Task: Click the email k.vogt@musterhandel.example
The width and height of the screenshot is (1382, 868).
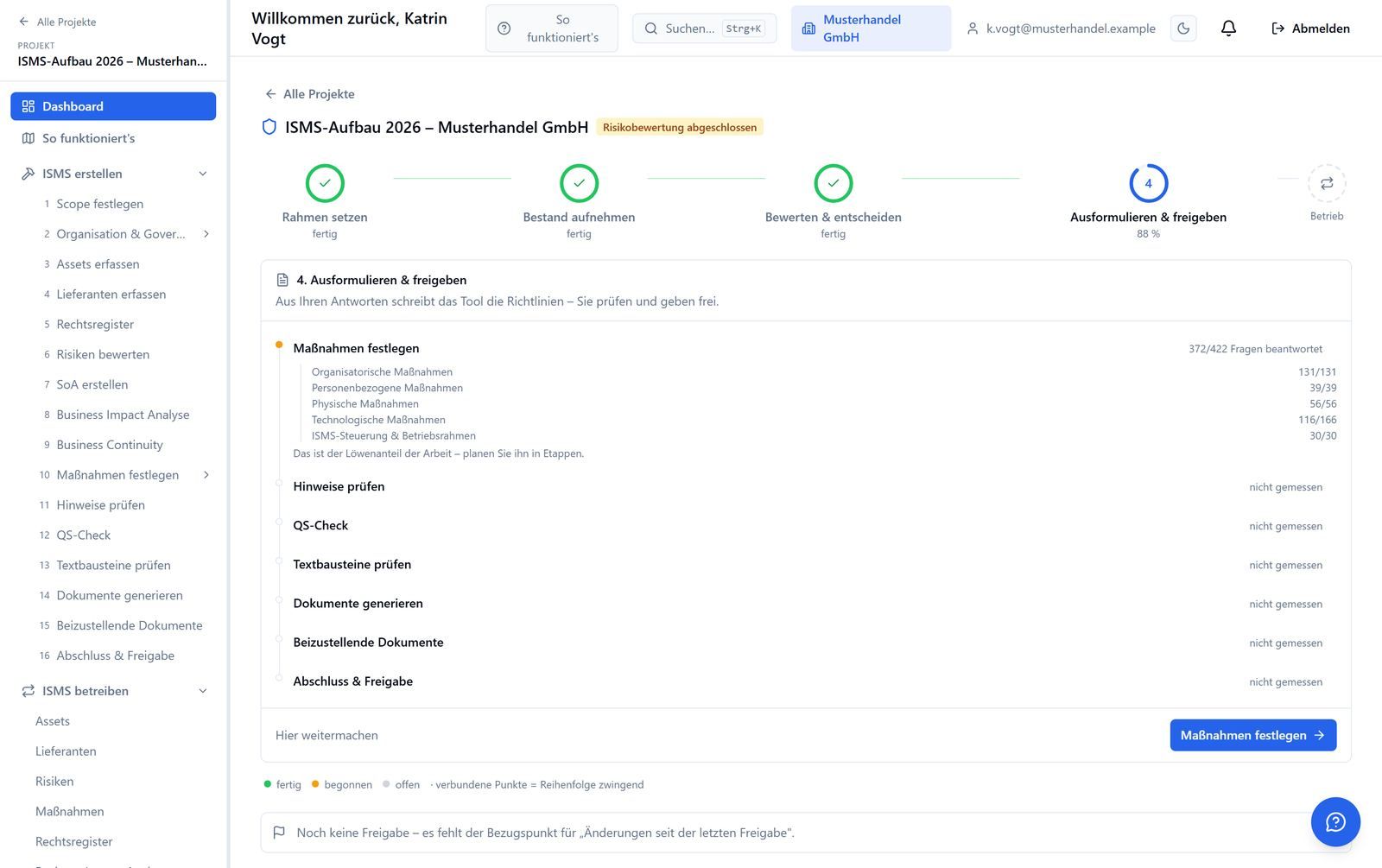Action: point(1071,29)
